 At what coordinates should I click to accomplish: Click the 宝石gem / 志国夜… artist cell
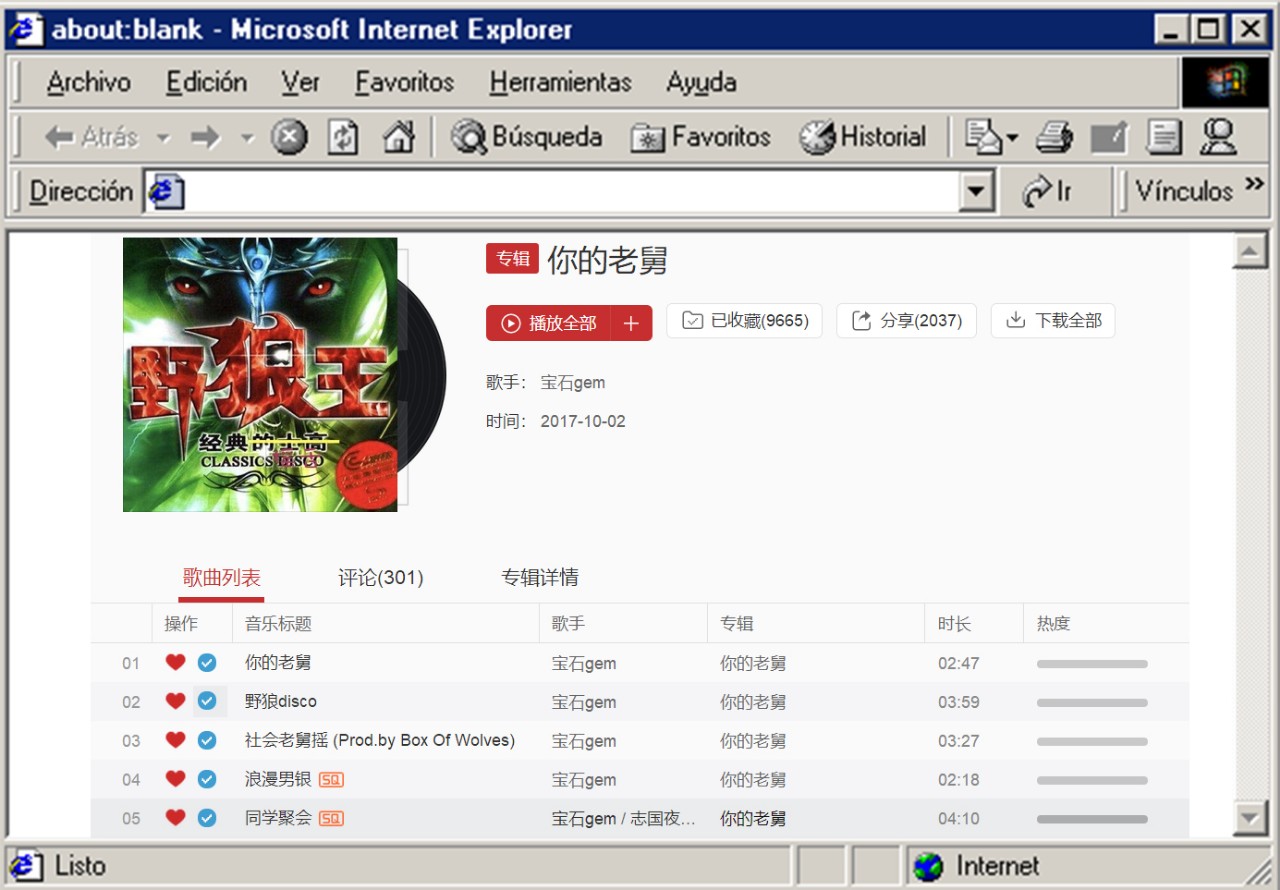coord(623,819)
